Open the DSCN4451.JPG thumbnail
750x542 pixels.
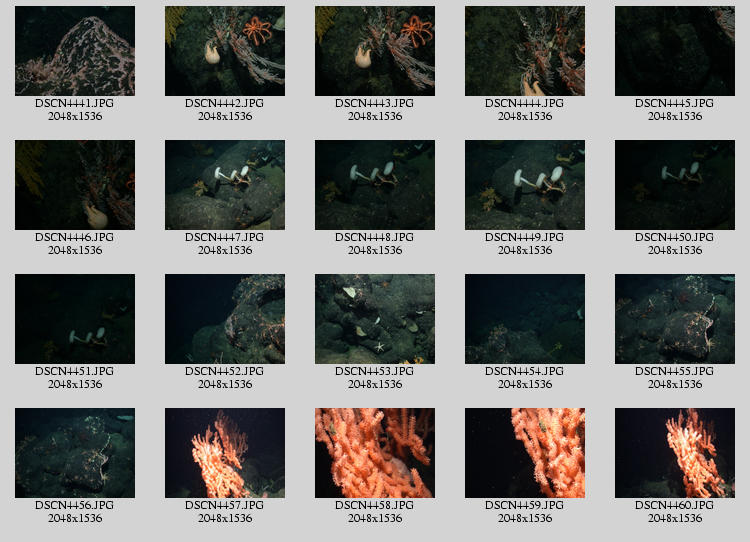[x=75, y=319]
